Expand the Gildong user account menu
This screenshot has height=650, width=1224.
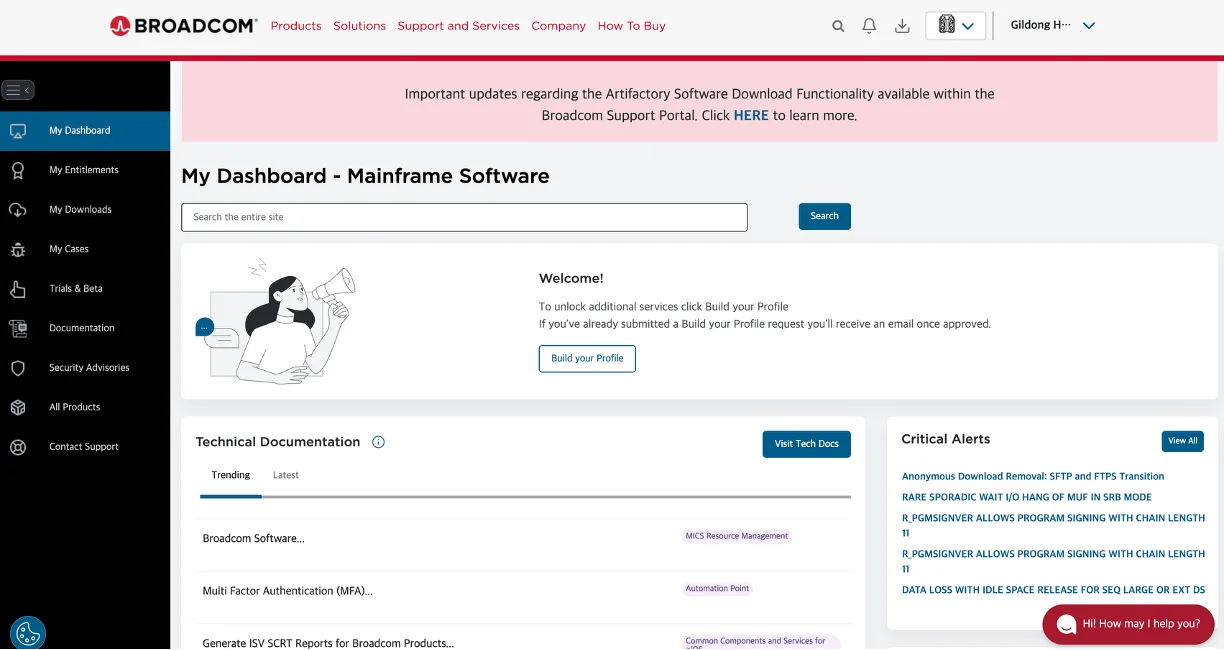[1054, 26]
